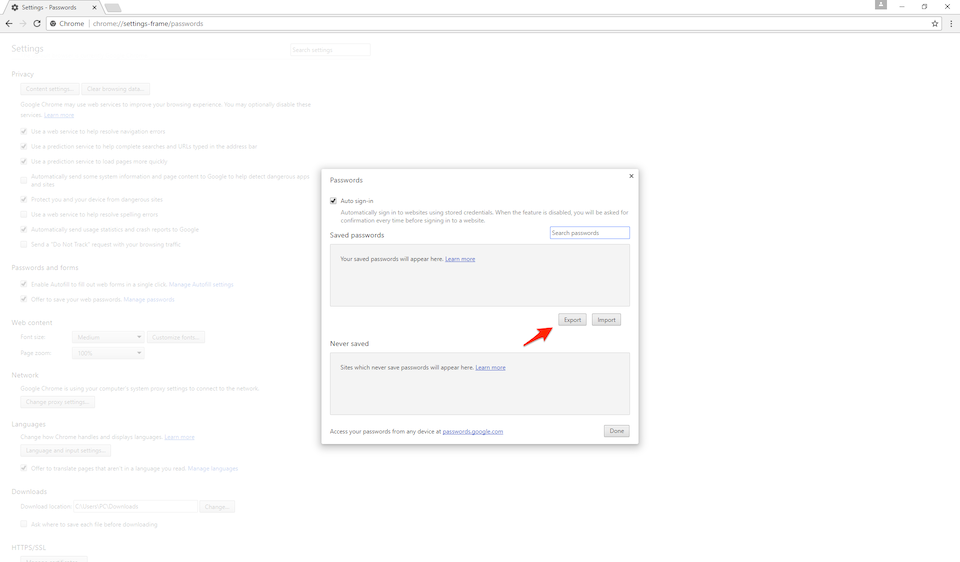Open the Privacy Learn more link

(x=59, y=115)
